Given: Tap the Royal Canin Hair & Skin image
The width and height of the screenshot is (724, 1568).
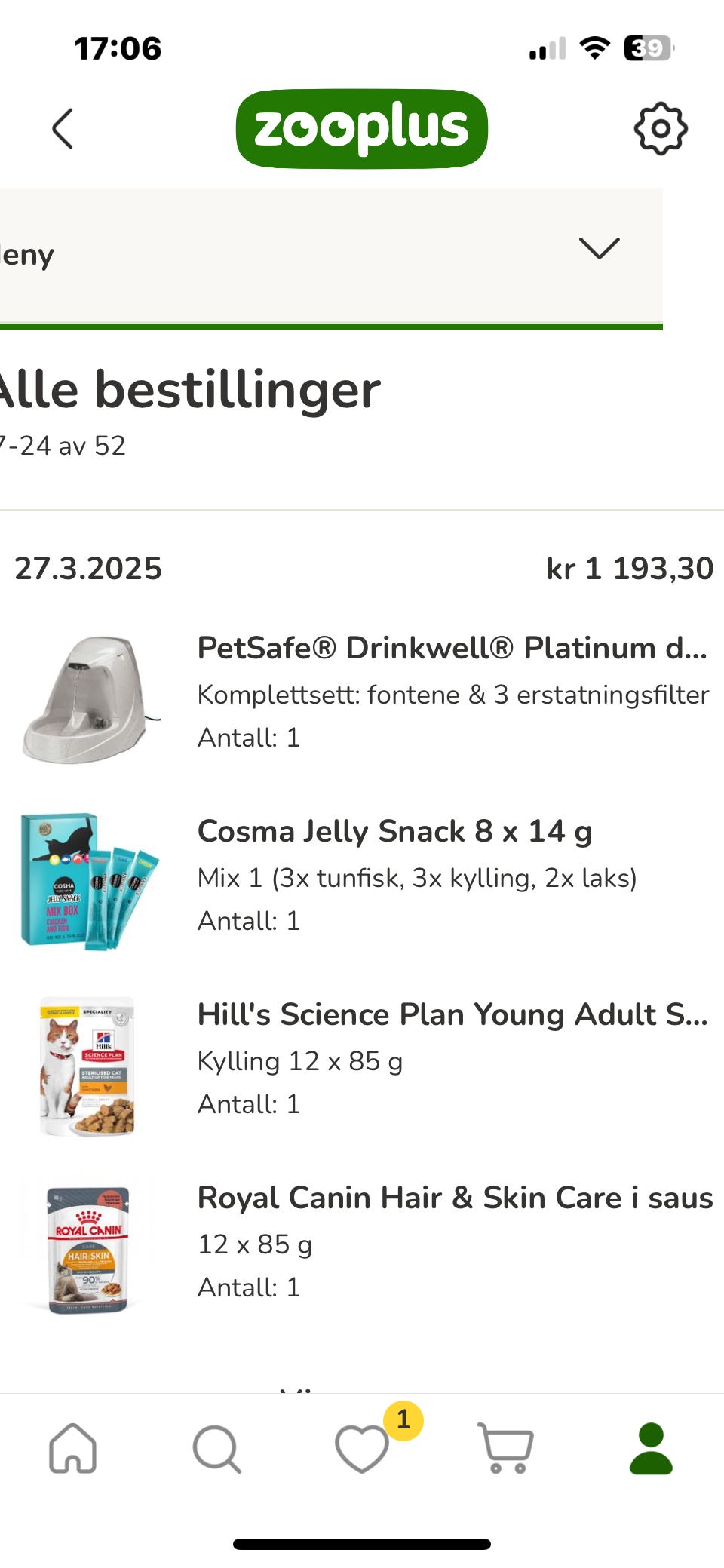Looking at the screenshot, I should point(88,1248).
